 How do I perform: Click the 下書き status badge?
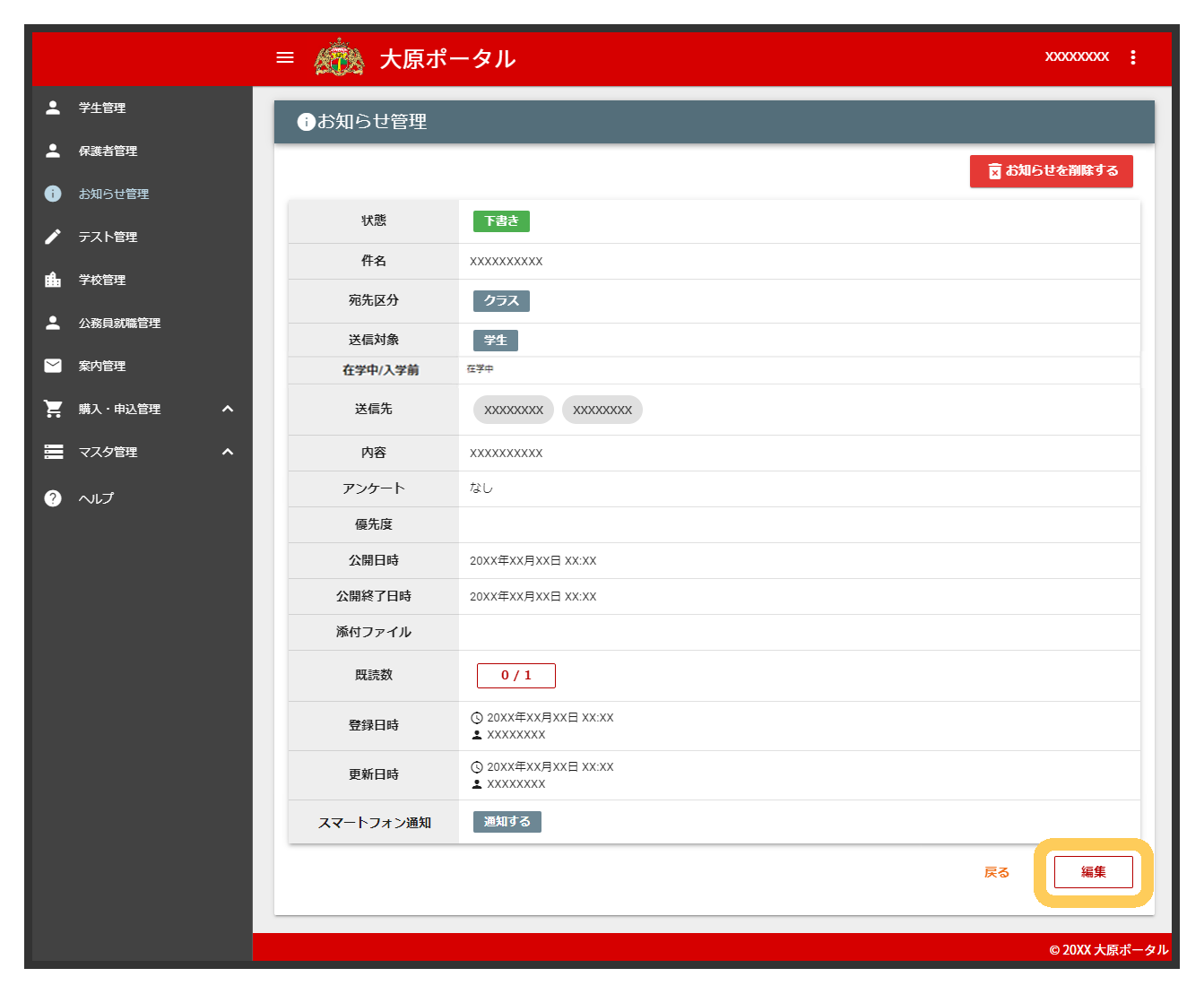tap(501, 221)
